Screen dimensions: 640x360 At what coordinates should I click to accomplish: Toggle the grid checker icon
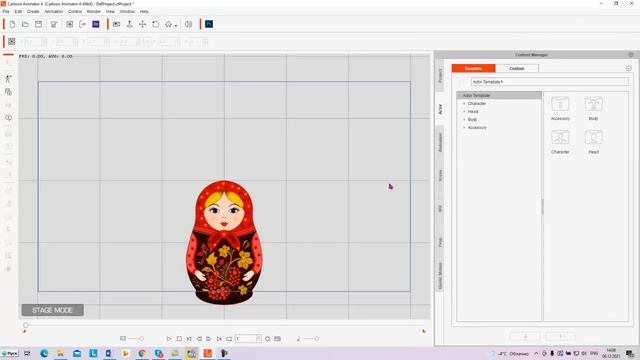click(x=11, y=42)
